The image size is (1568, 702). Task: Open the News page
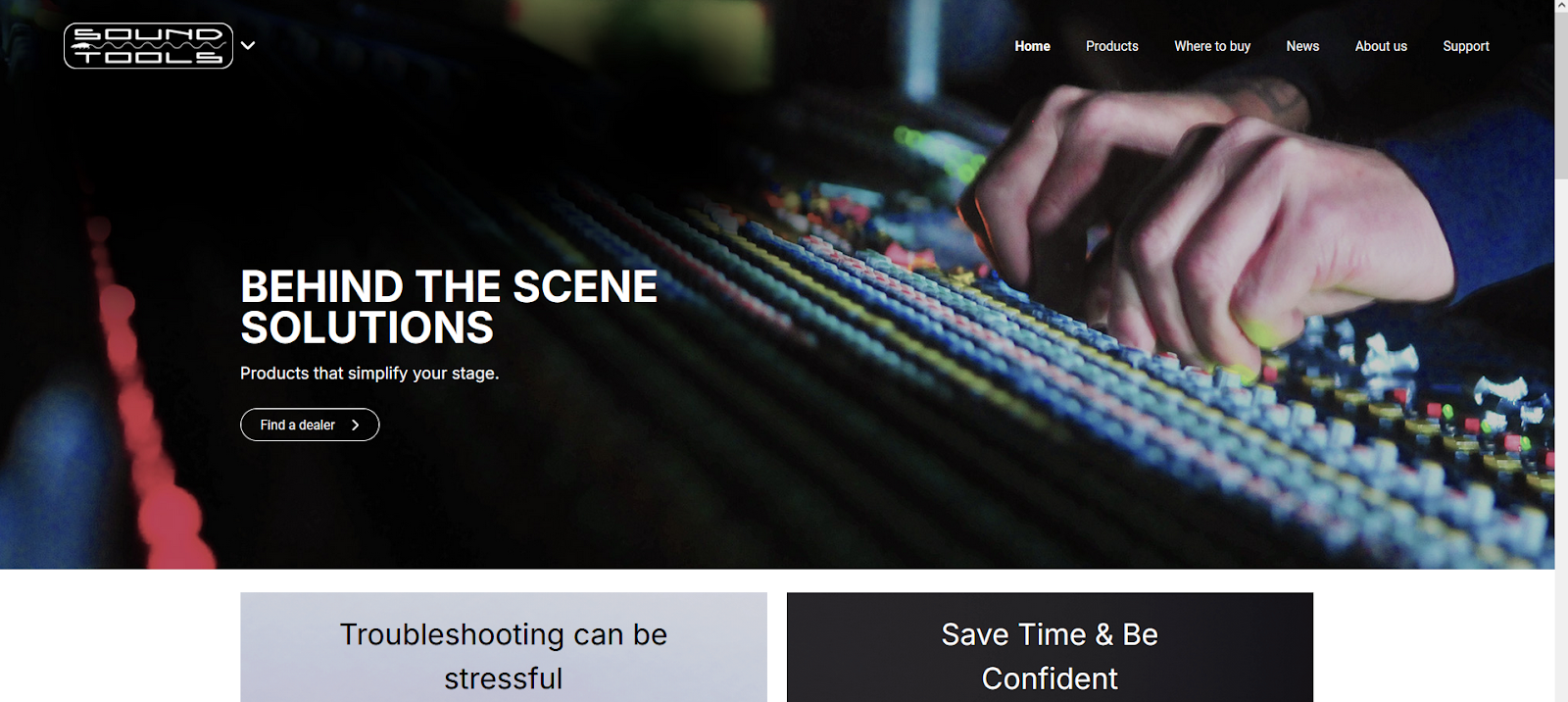click(x=1302, y=46)
